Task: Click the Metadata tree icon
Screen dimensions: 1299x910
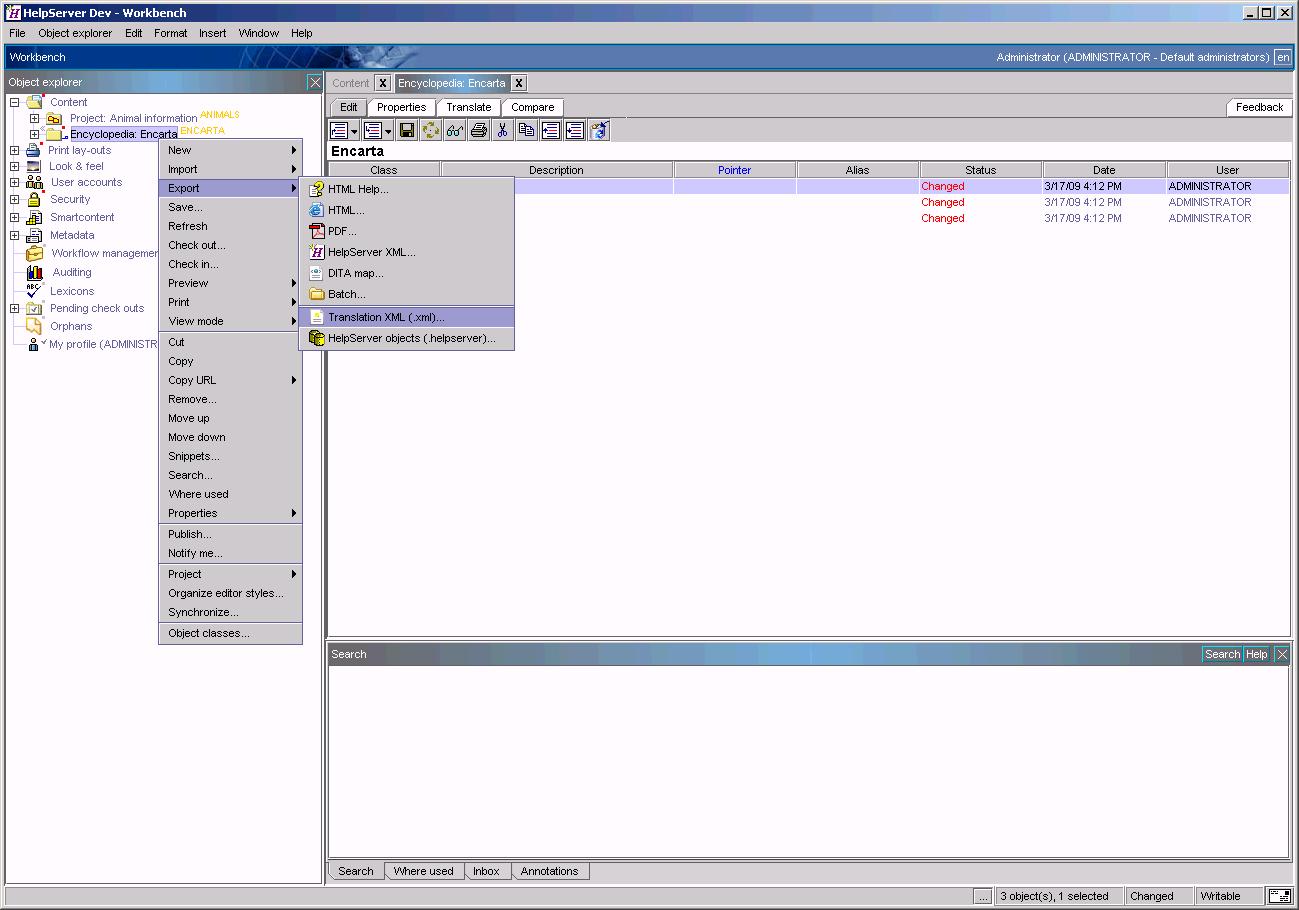Action: [x=34, y=235]
